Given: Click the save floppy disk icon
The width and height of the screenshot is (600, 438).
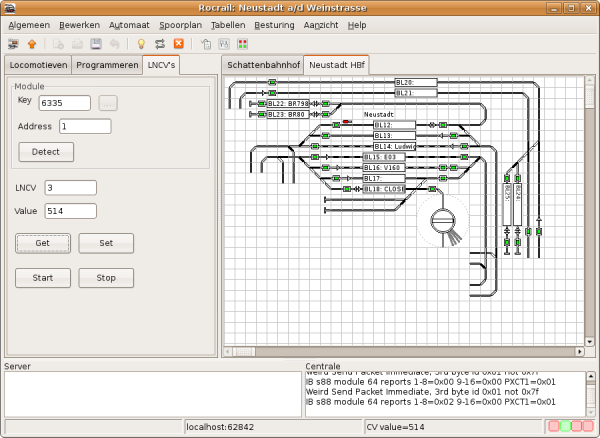Looking at the screenshot, I should (x=96, y=44).
